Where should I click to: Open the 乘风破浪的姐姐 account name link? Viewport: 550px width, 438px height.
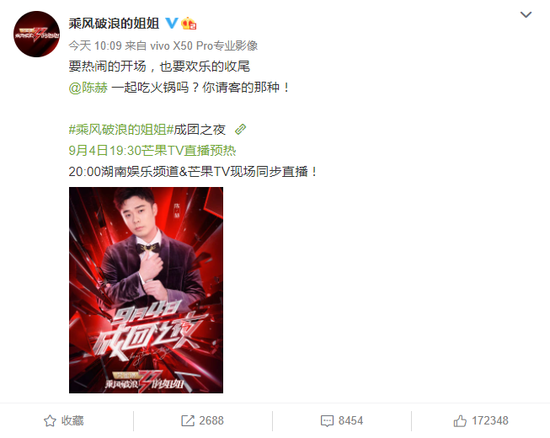pos(114,23)
